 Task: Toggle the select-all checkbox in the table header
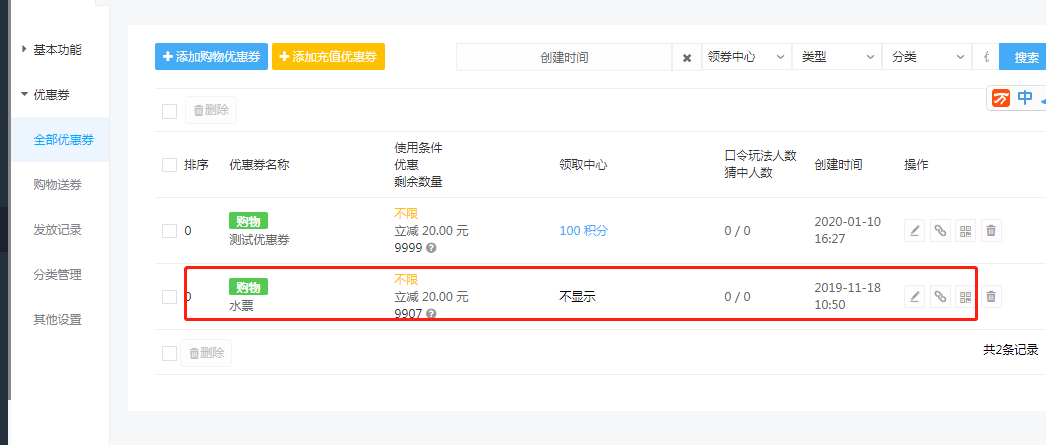169,165
